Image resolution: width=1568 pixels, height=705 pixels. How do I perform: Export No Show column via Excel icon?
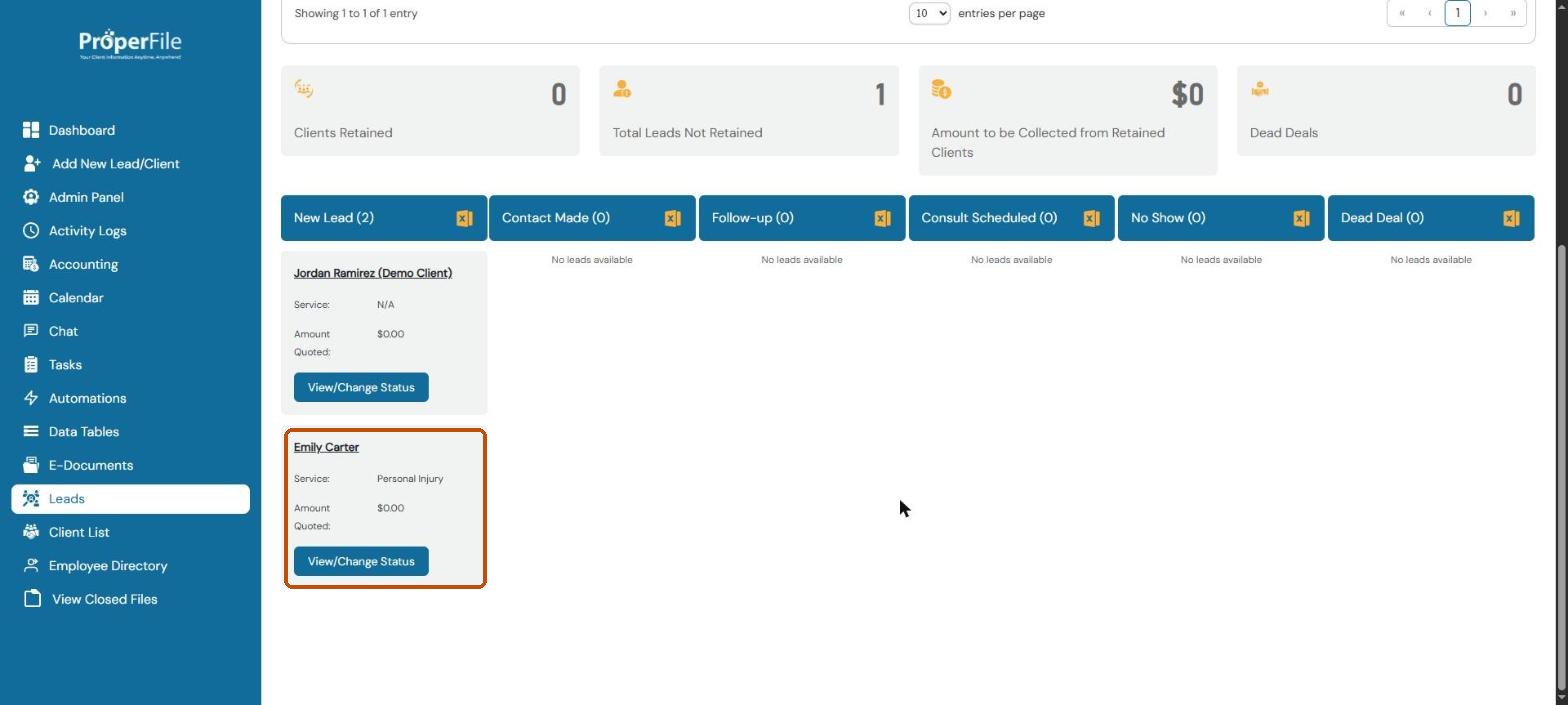[x=1301, y=218]
